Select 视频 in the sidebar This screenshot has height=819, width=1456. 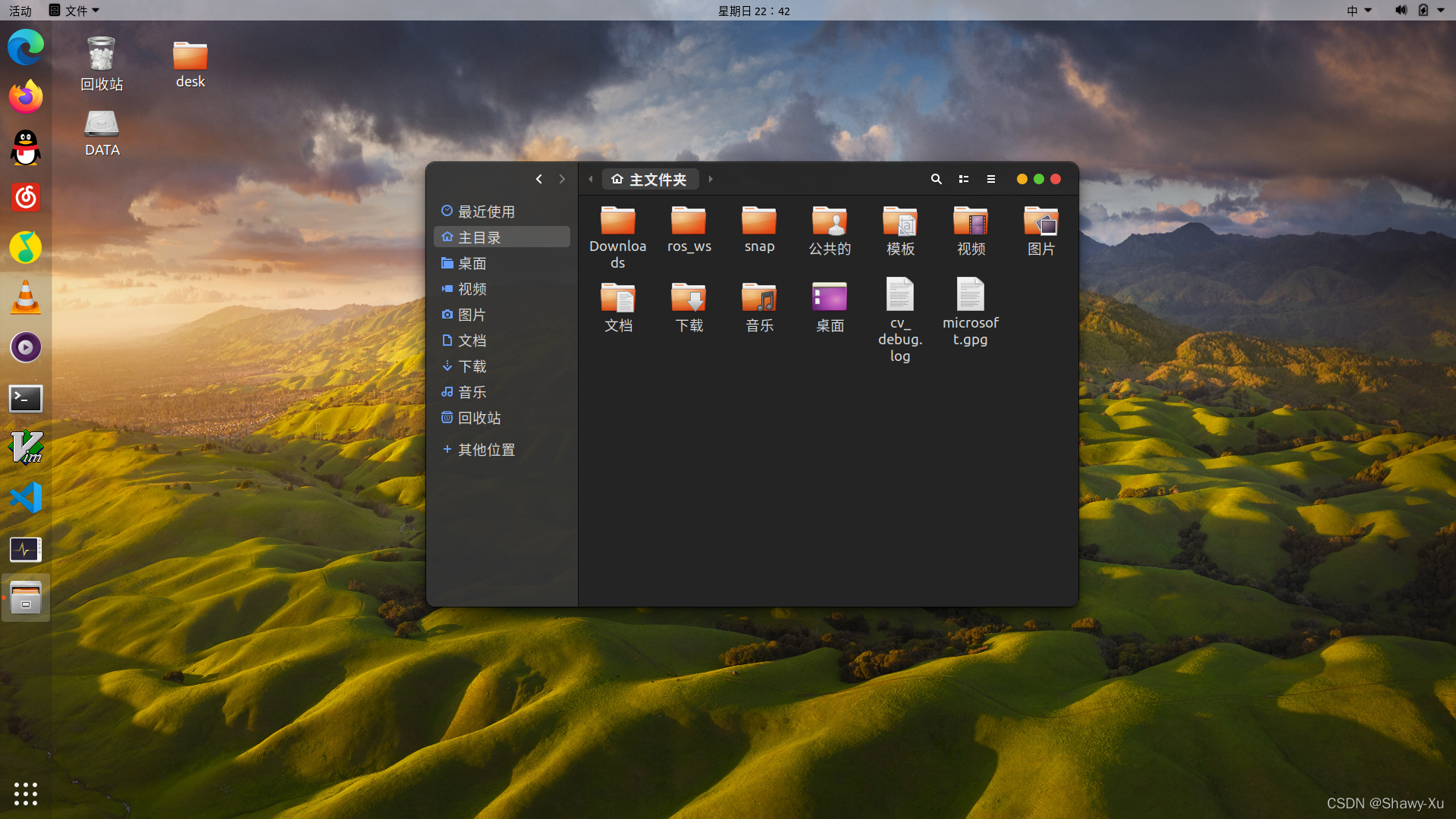click(x=502, y=288)
